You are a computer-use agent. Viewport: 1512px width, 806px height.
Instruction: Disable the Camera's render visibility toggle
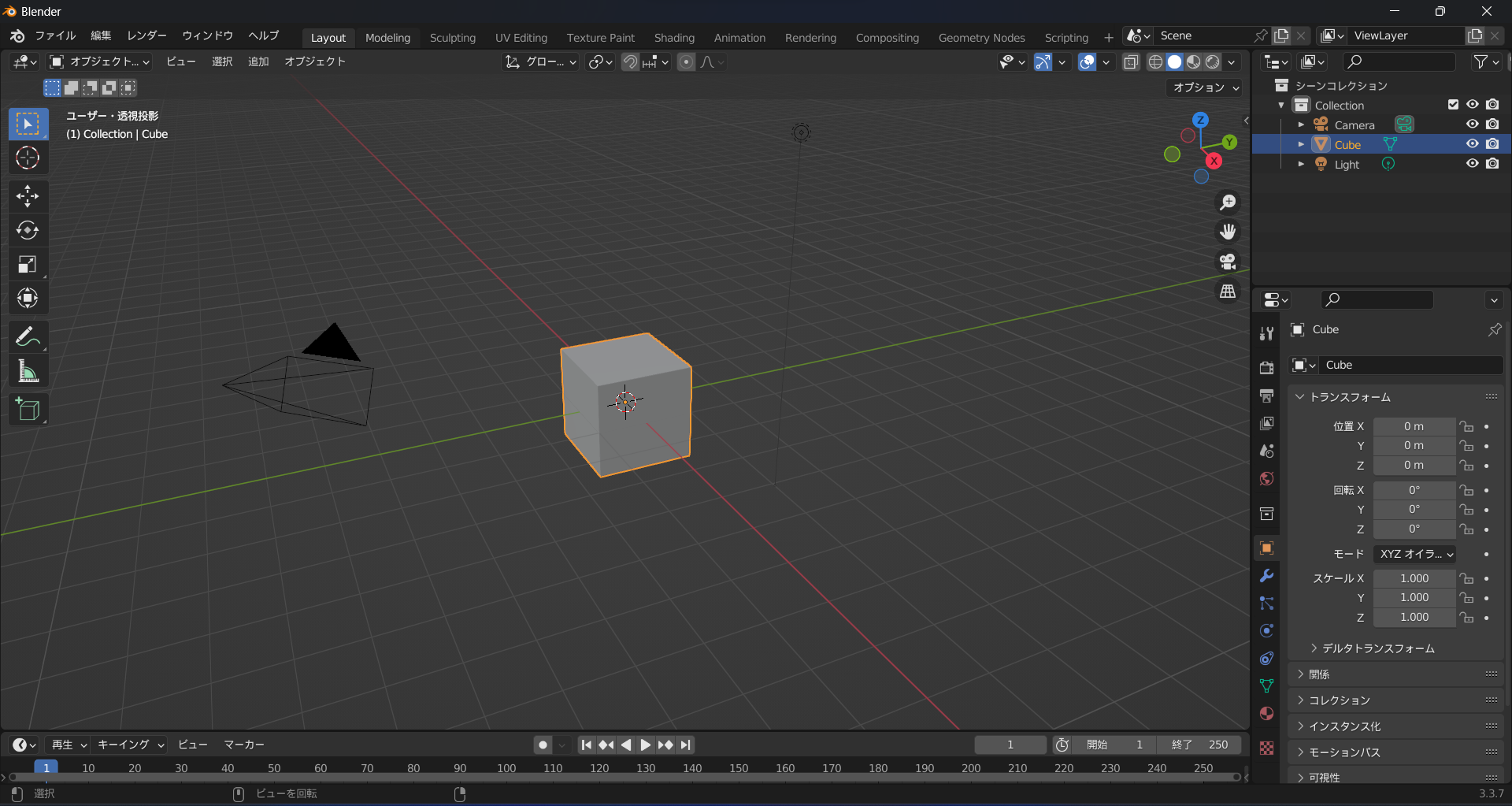[x=1493, y=124]
